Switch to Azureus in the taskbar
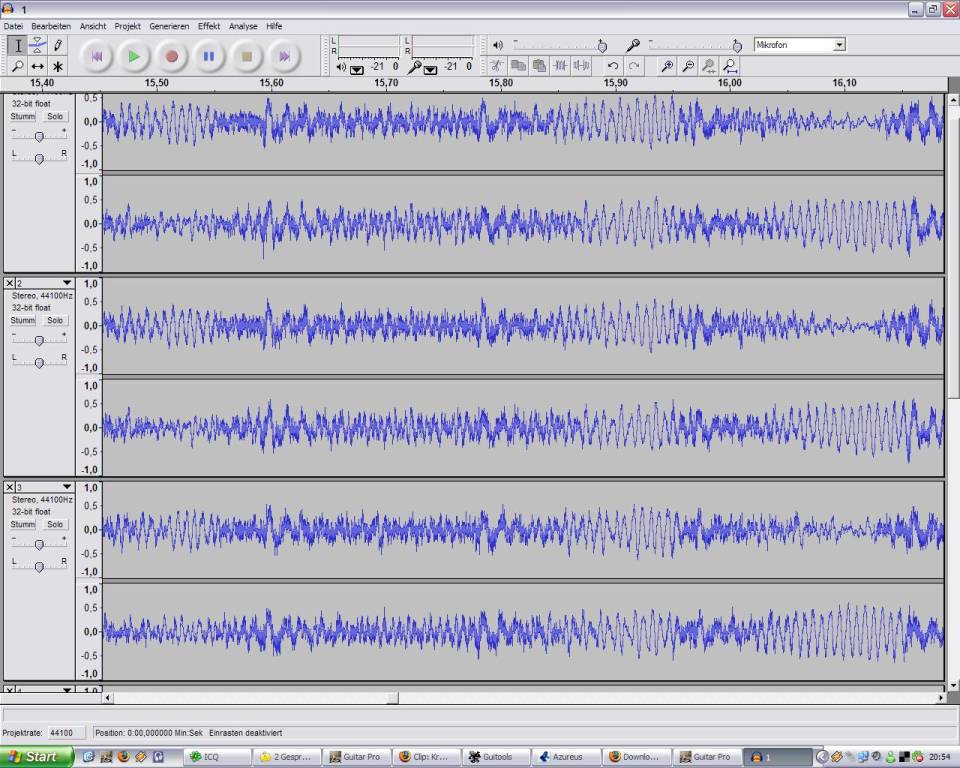Image resolution: width=960 pixels, height=768 pixels. pyautogui.click(x=566, y=757)
